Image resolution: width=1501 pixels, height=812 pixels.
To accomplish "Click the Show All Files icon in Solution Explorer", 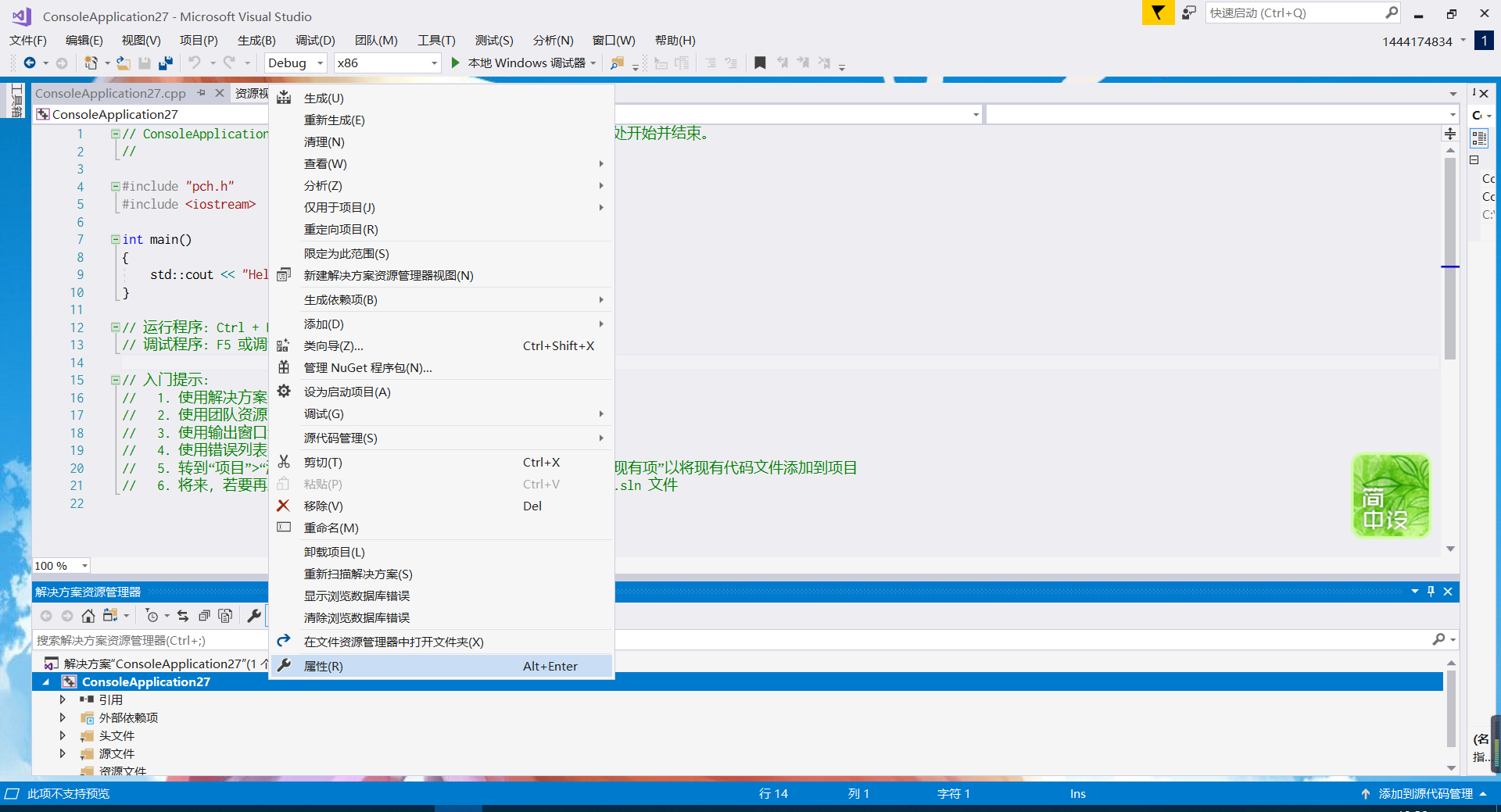I will pos(225,616).
